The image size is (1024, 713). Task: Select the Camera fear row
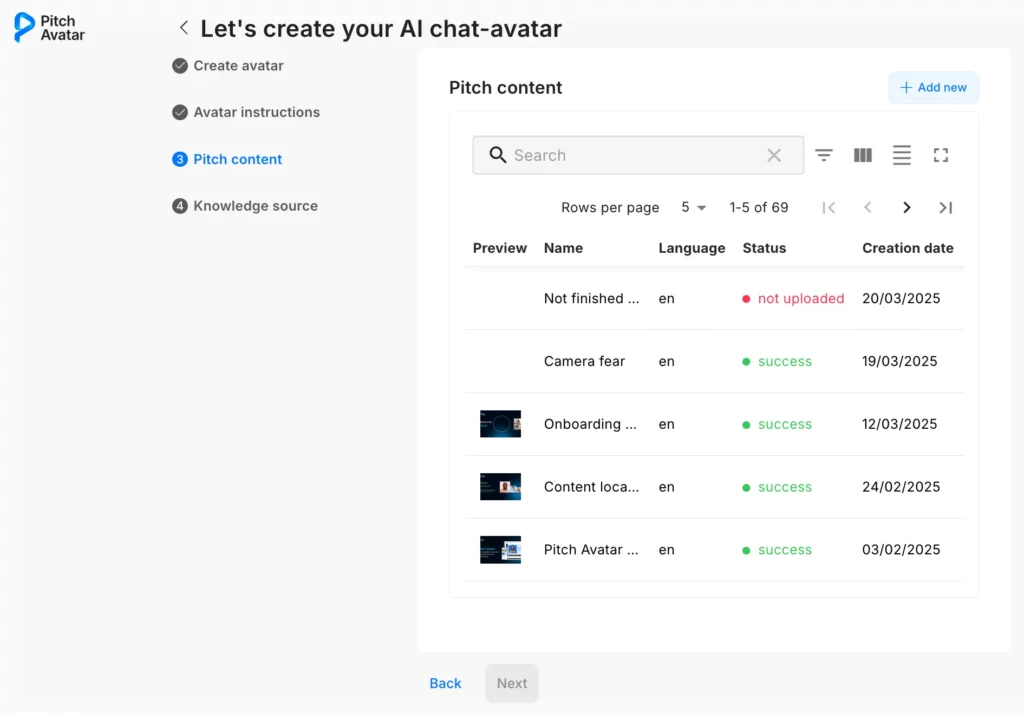pyautogui.click(x=584, y=361)
